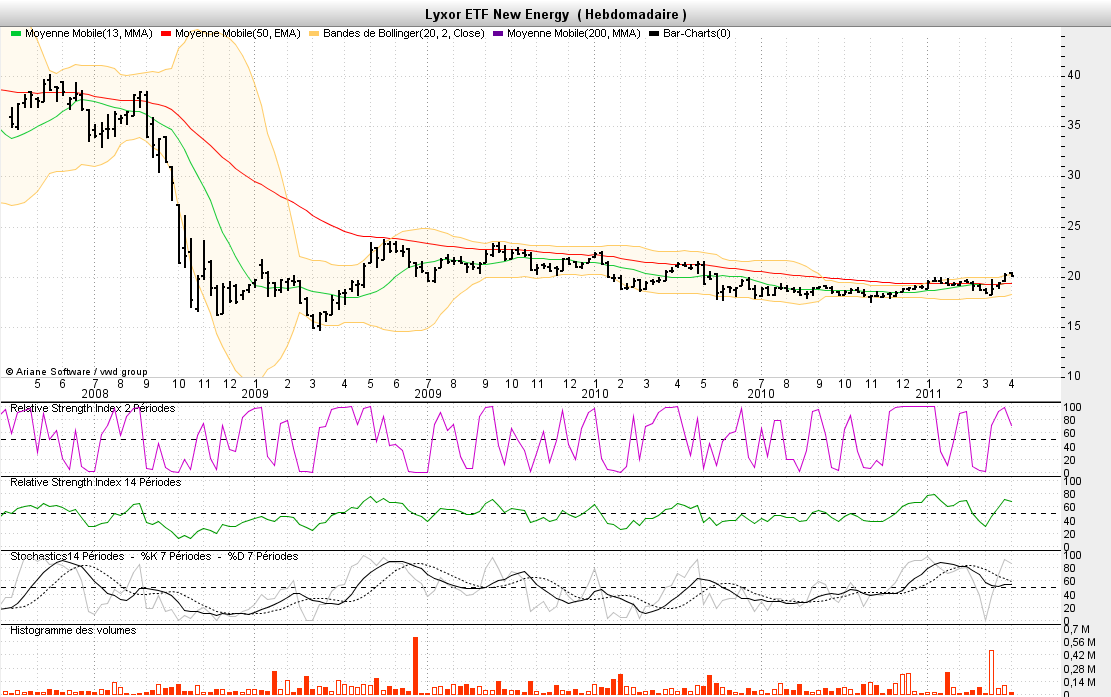Select the "Moyenne Mobile(13, MMA)" legend label
1111x697 pixels.
coord(89,33)
